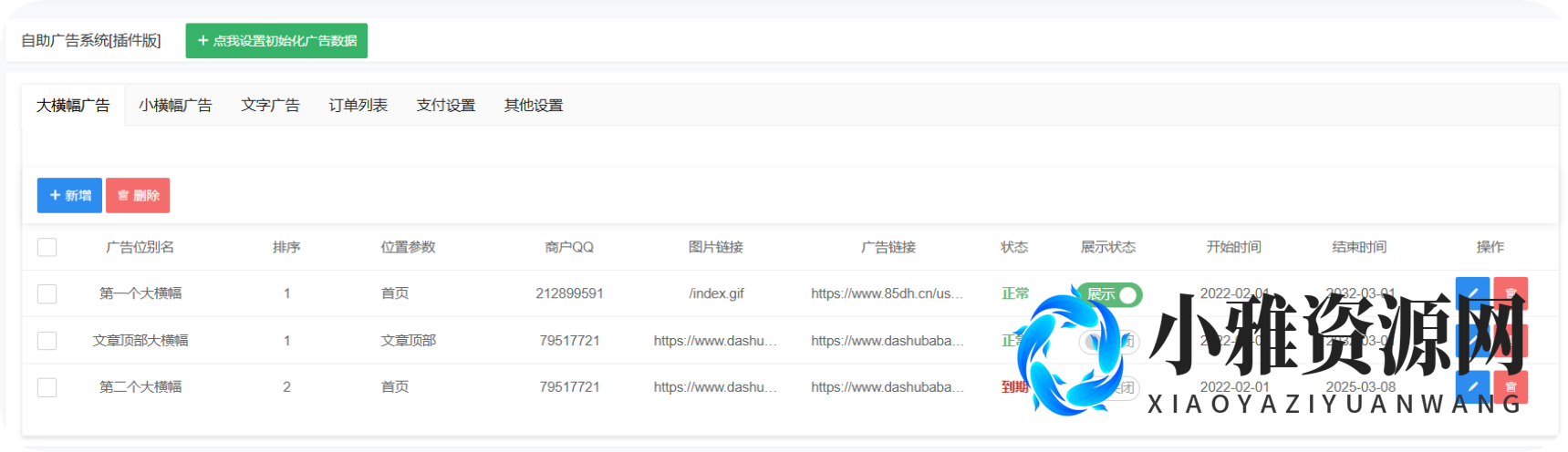Screen dimensions: 1568x452
Task: Click the 排序 column header
Action: click(x=286, y=247)
